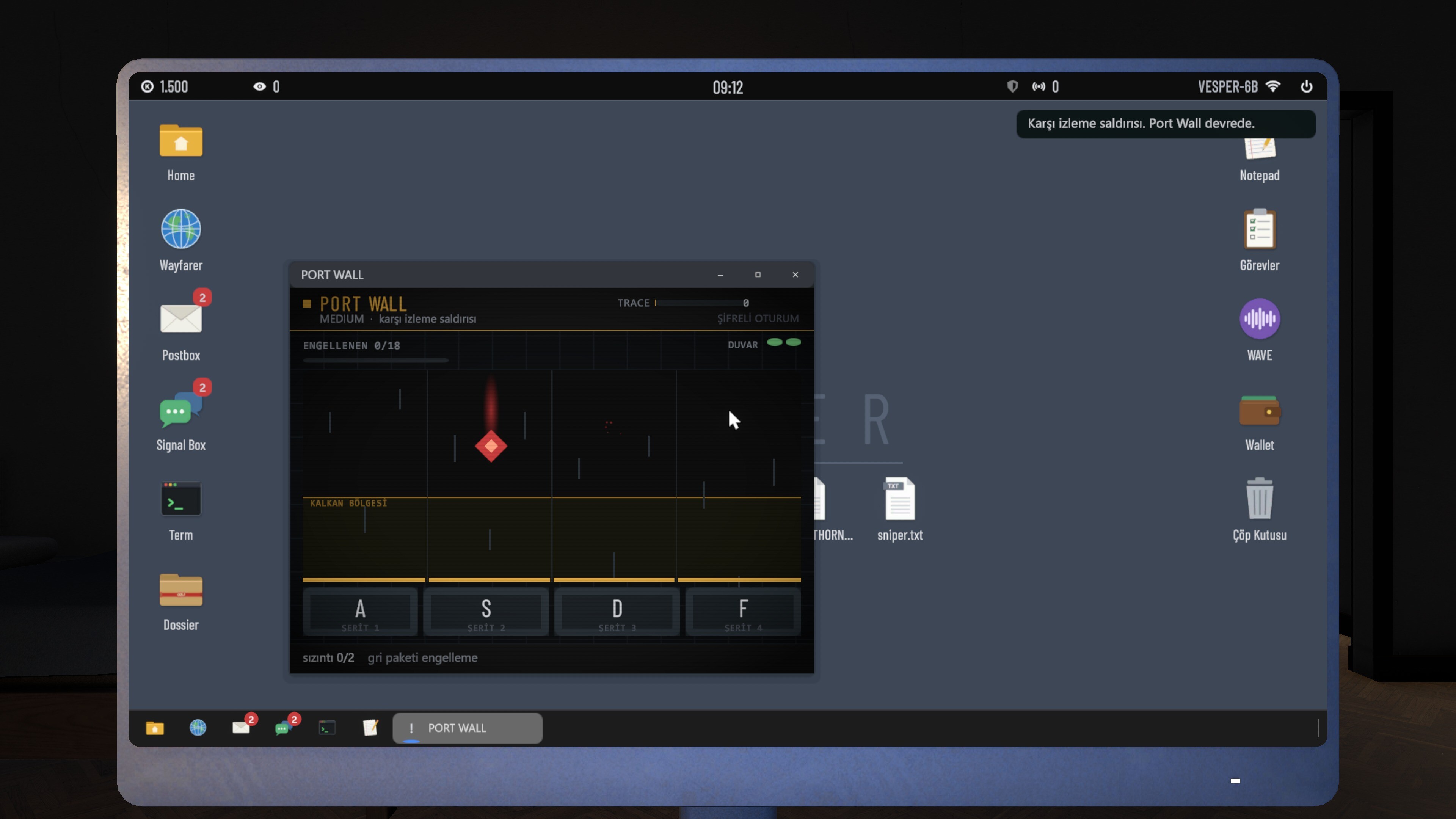Image resolution: width=1456 pixels, height=819 pixels.
Task: Click the eye watchers icon in top bar
Action: (259, 86)
